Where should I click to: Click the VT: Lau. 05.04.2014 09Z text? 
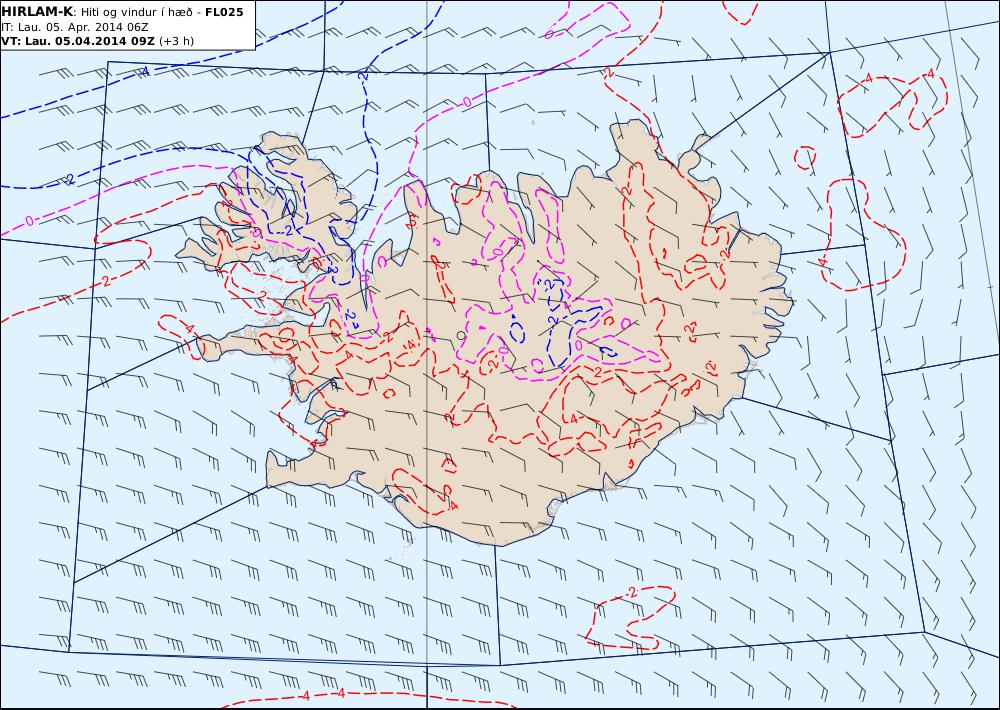coord(78,41)
